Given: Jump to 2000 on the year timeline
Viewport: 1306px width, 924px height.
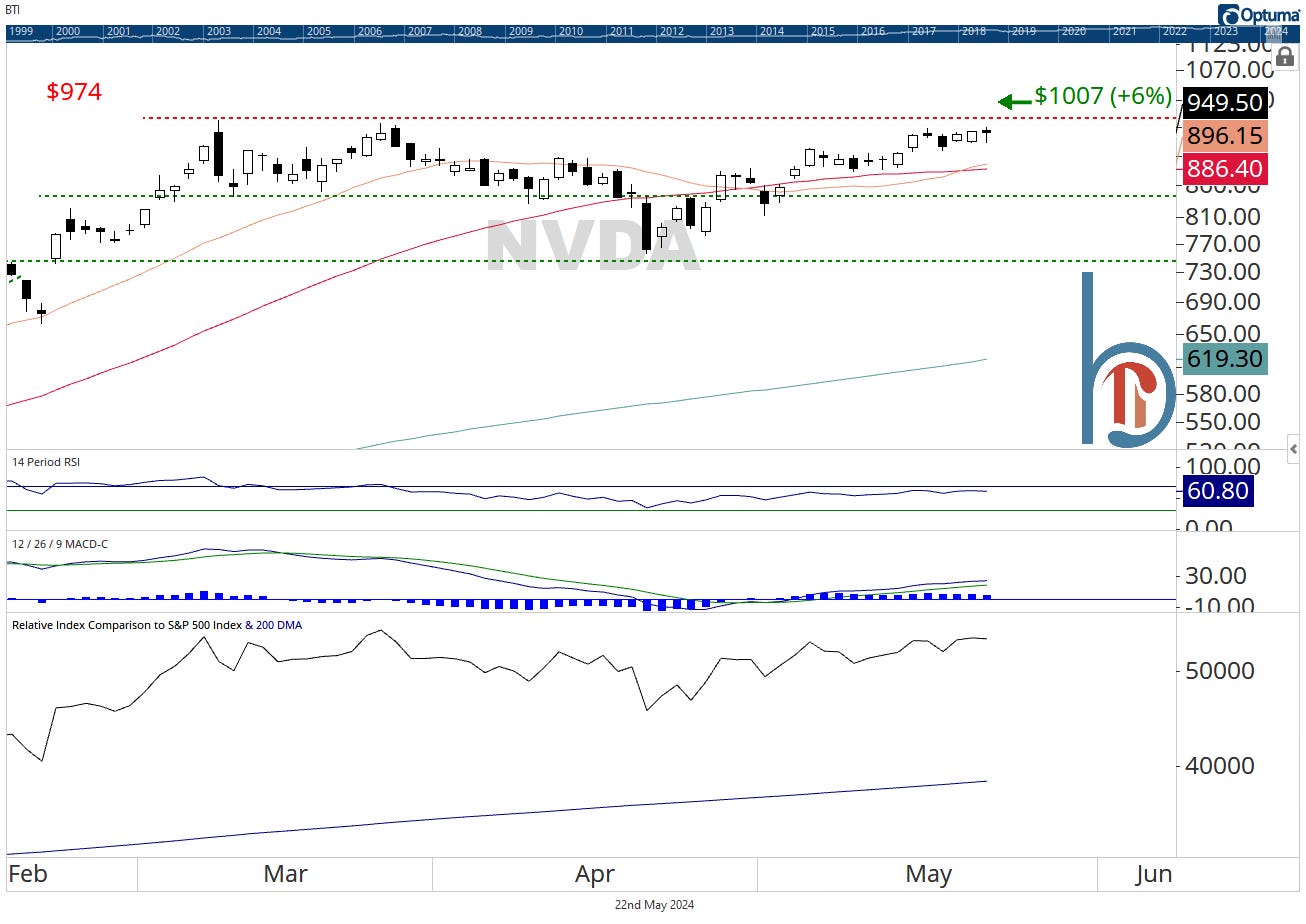Looking at the screenshot, I should point(68,32).
